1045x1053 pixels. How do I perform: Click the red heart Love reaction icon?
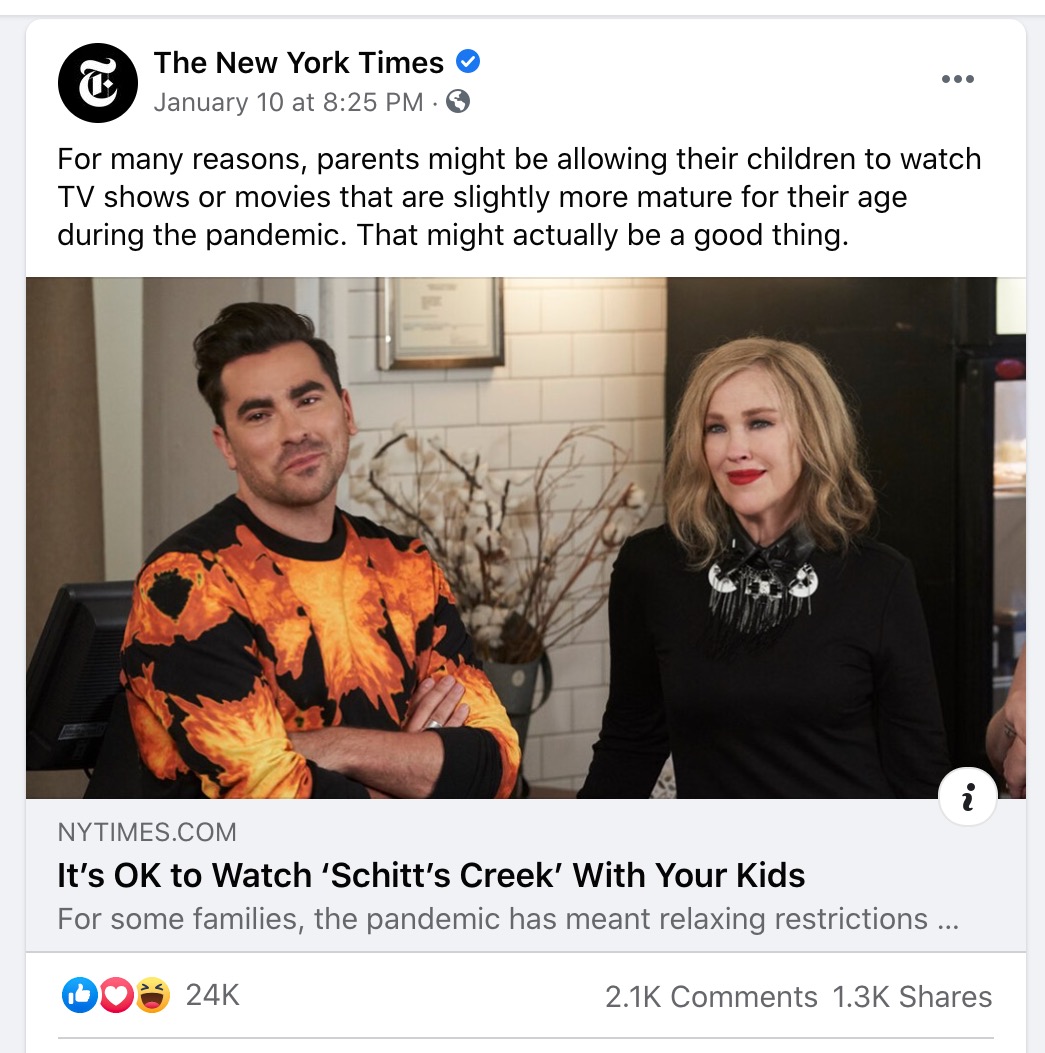pyautogui.click(x=115, y=995)
